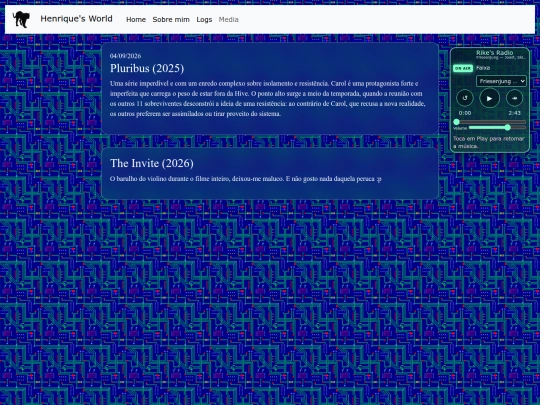Click The Invite (2026) title
Screen dimensions: 540x405
(152, 163)
